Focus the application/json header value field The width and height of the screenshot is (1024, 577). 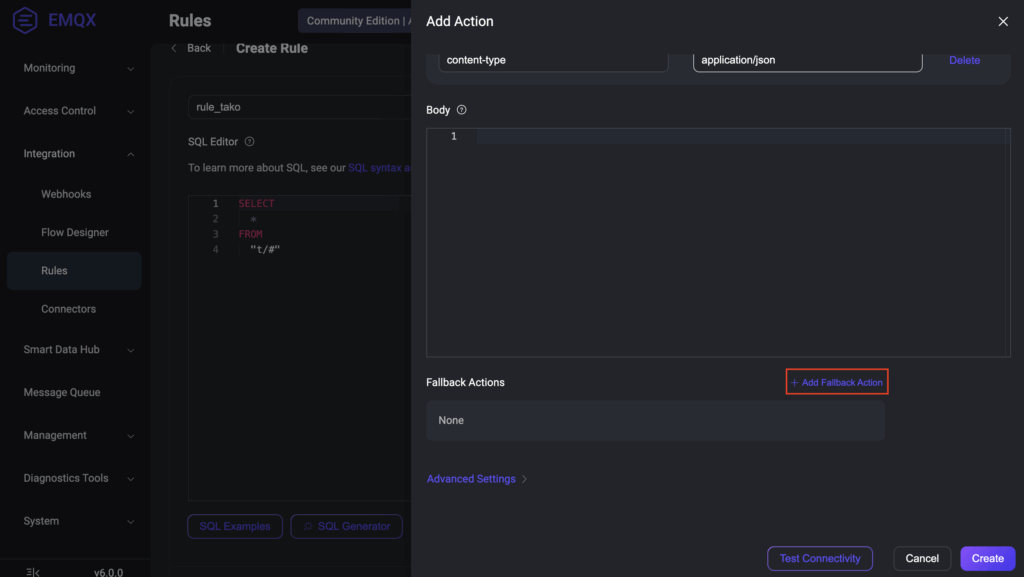(807, 60)
